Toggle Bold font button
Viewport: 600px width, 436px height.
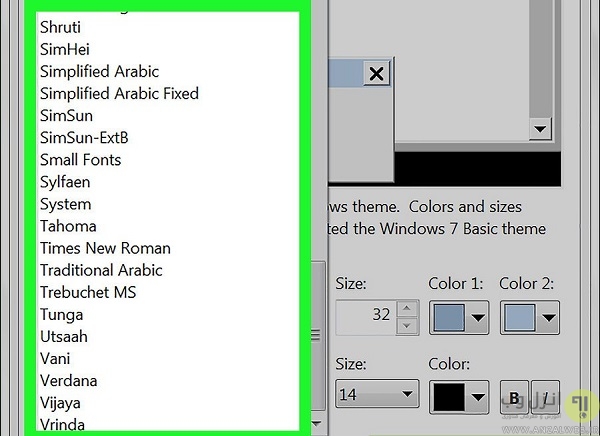(514, 397)
